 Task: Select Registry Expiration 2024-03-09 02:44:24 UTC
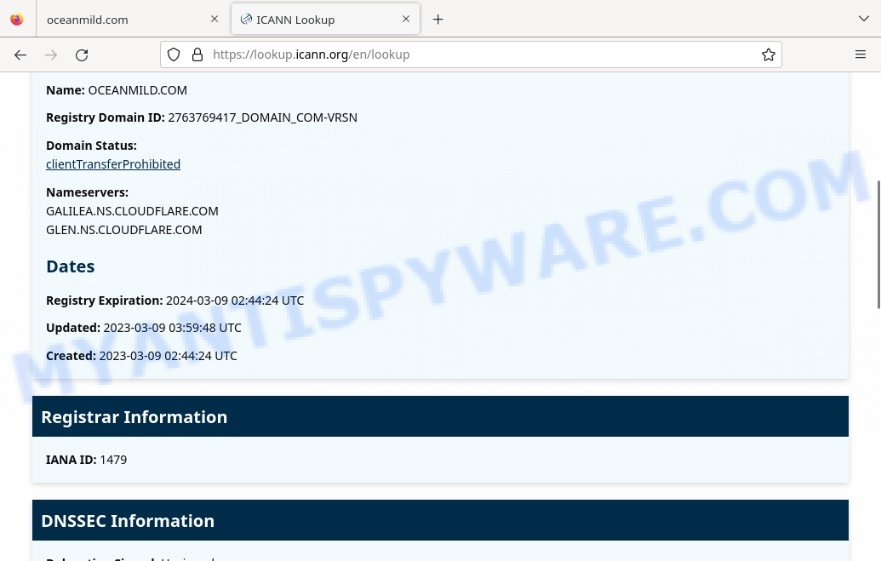pyautogui.click(x=235, y=301)
